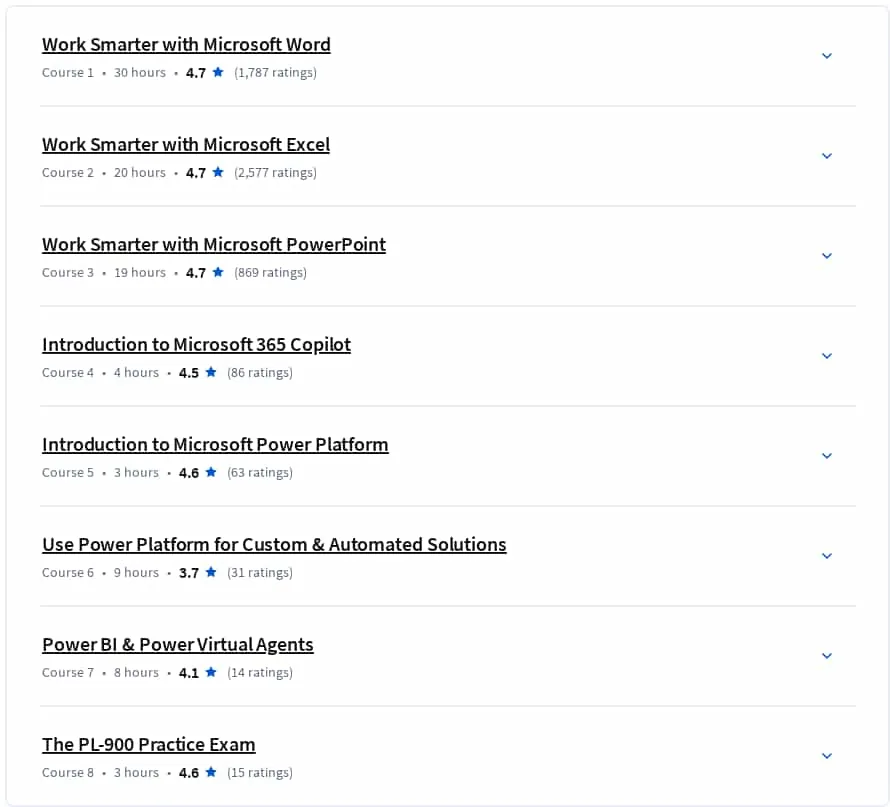Screen dimensions: 890x807
Task: Expand the Work Smarter with Microsoft Word course
Action: tap(826, 56)
